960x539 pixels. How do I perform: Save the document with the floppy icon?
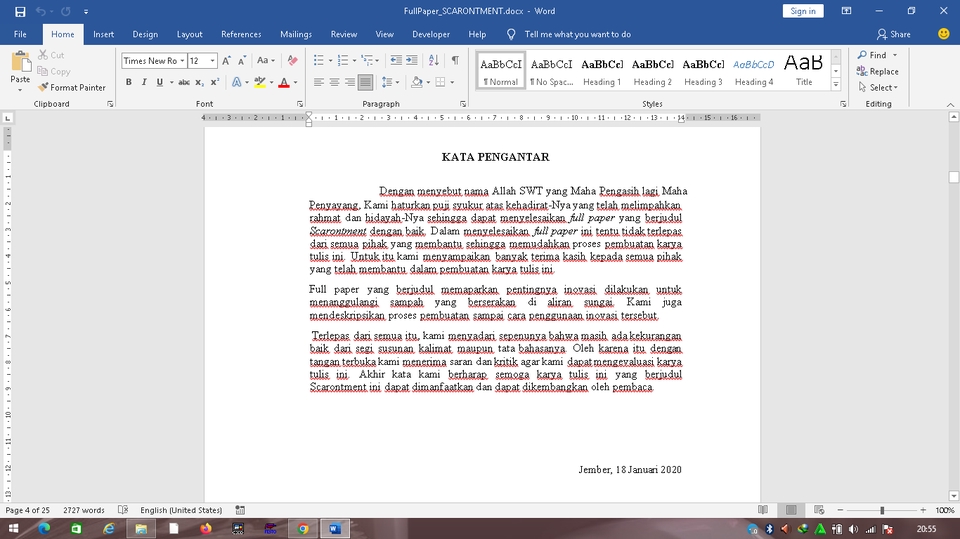(20, 11)
